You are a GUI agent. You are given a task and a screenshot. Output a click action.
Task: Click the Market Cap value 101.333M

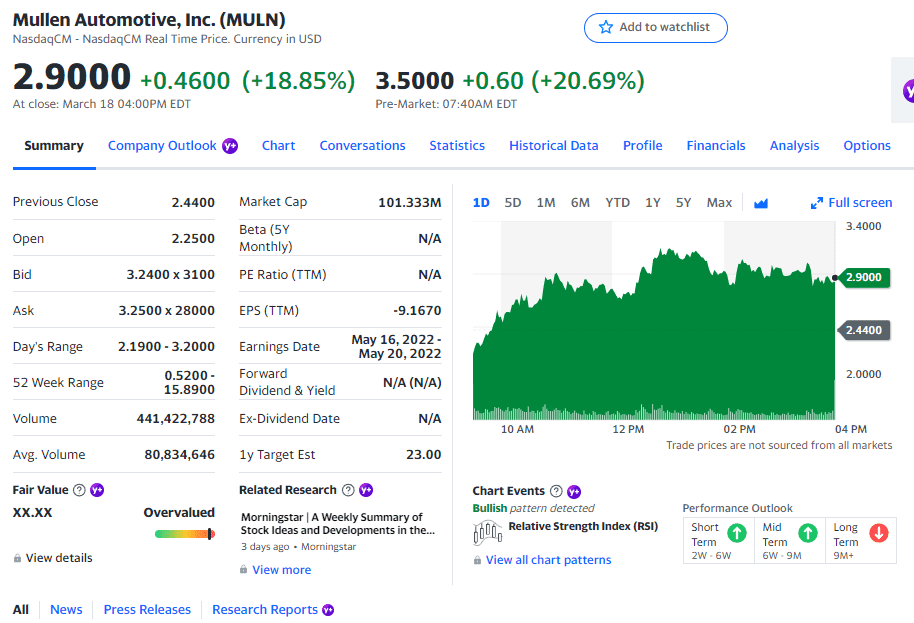(x=410, y=203)
